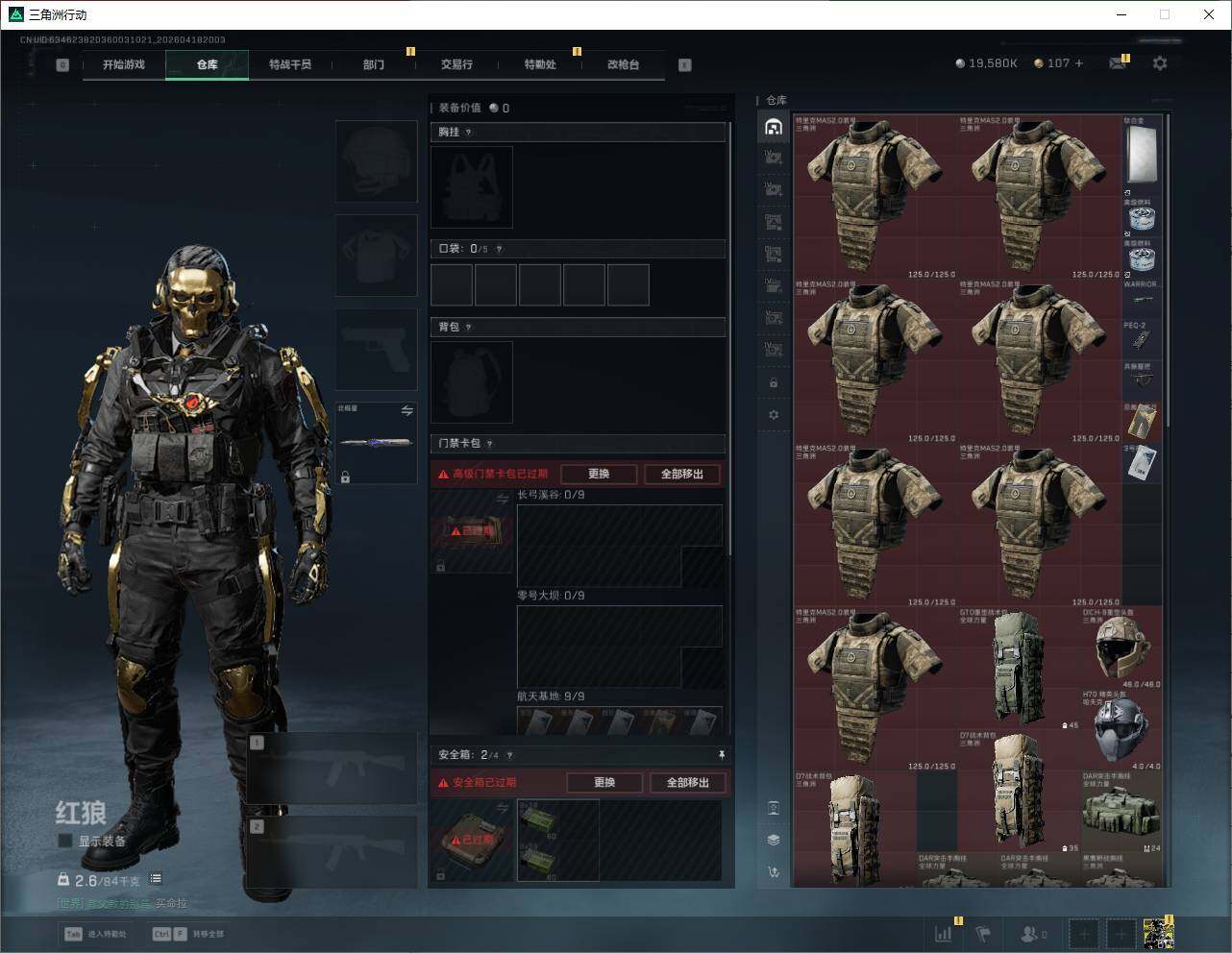The width and height of the screenshot is (1232, 953).
Task: Click the swap icon on the expired safe box
Action: coord(503,810)
